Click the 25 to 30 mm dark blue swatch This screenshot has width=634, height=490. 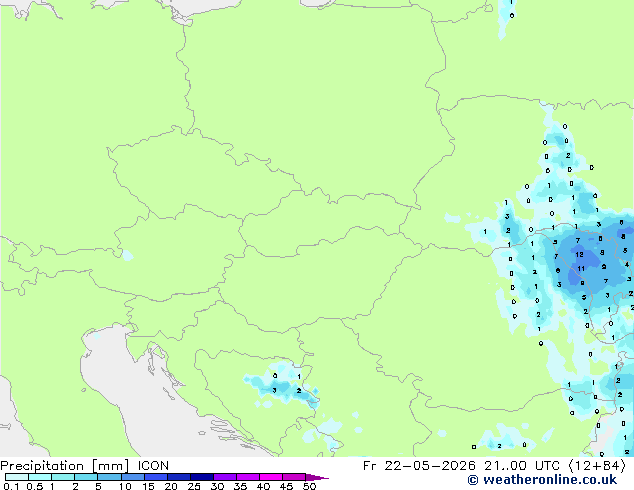[202, 477]
